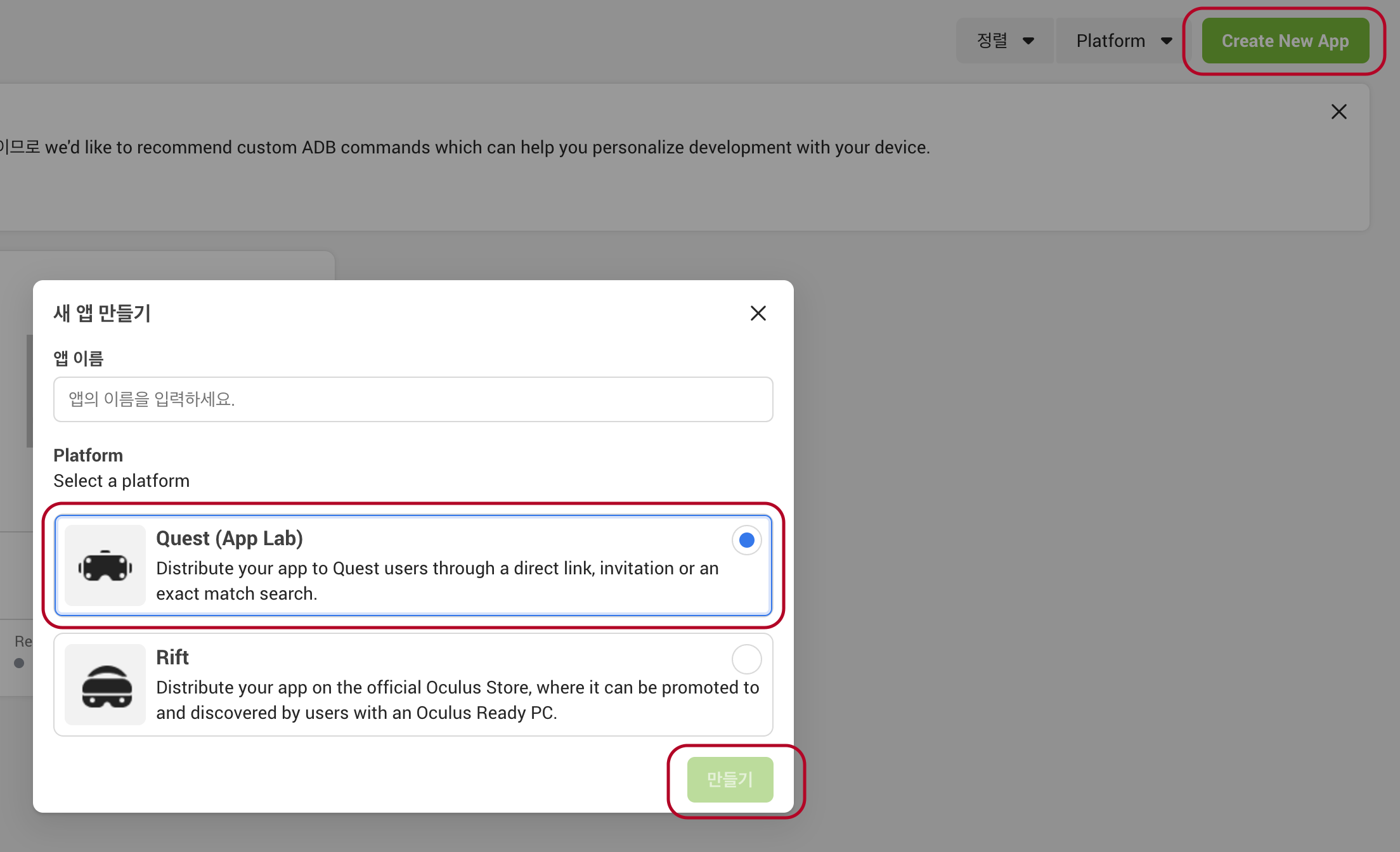Select the Rift radio button
This screenshot has height=852, width=1400.
[x=746, y=659]
